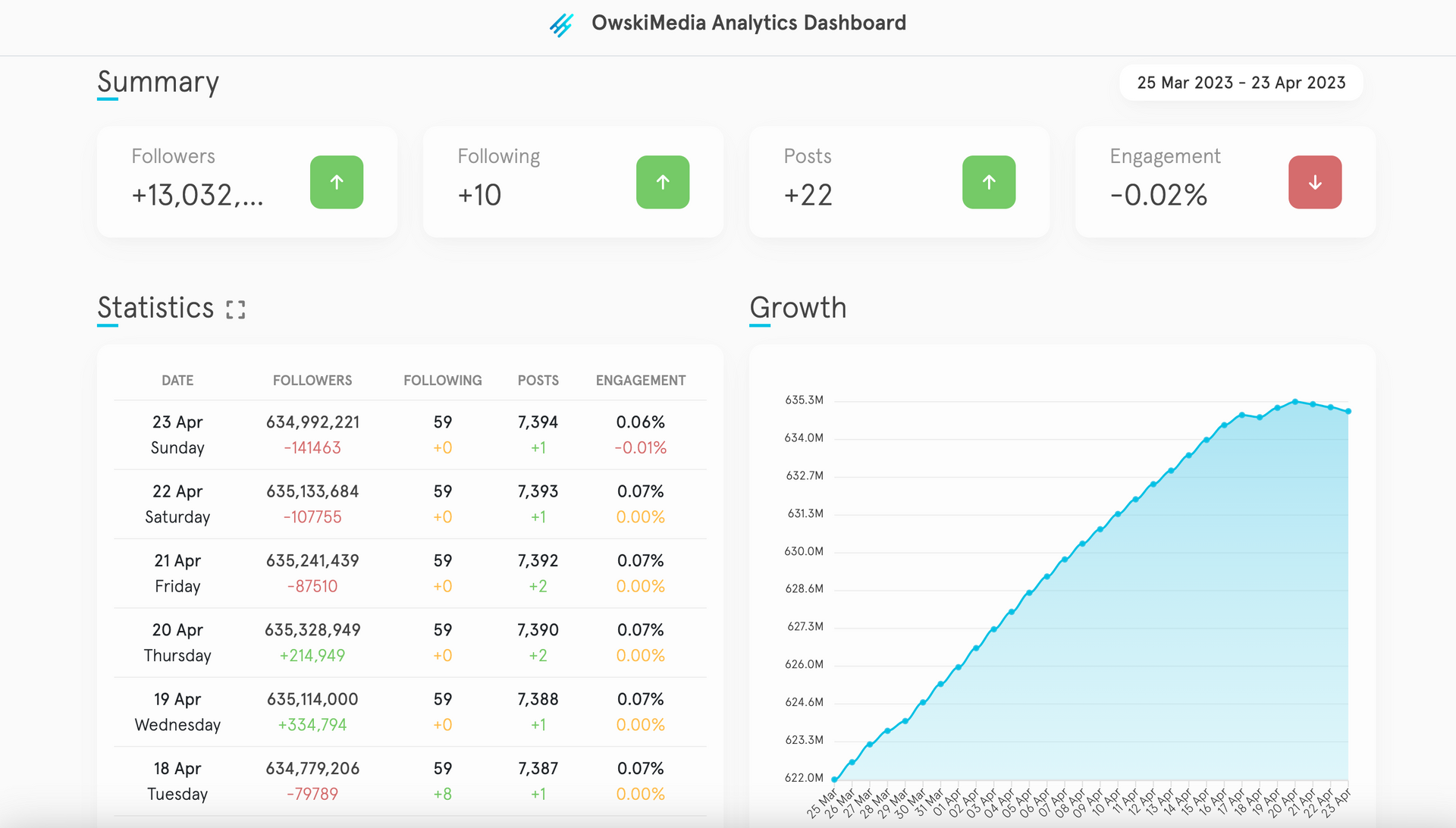This screenshot has height=828, width=1456.
Task: Click the OwskiMedia logo icon
Action: 561,24
